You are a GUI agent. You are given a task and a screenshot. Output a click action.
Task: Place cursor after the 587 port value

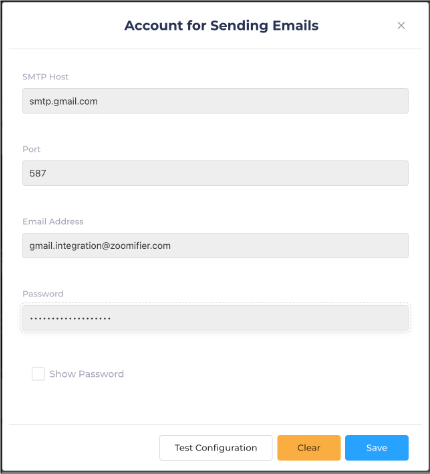click(47, 173)
